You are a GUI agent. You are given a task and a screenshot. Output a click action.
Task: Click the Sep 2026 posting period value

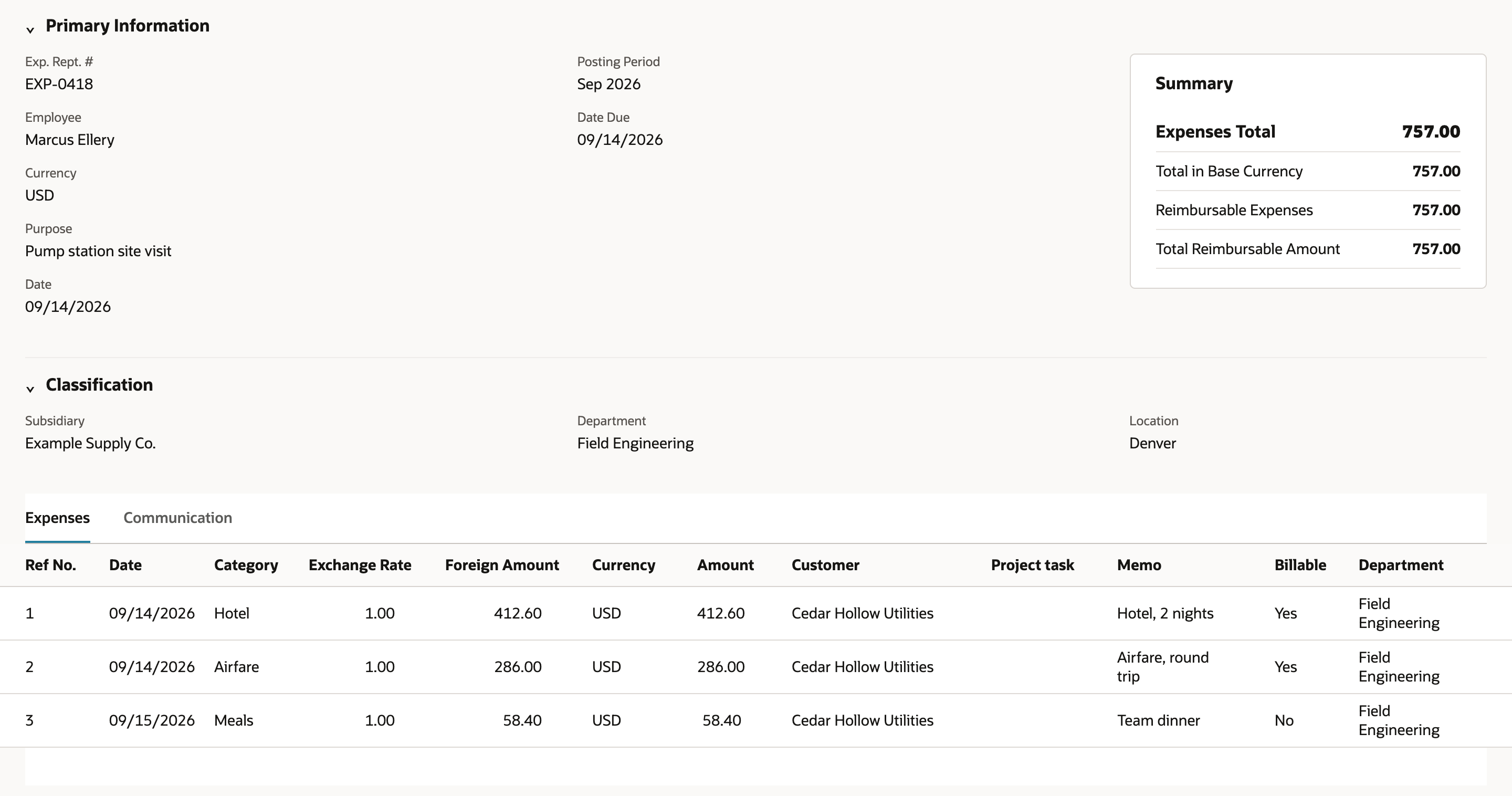click(x=608, y=84)
